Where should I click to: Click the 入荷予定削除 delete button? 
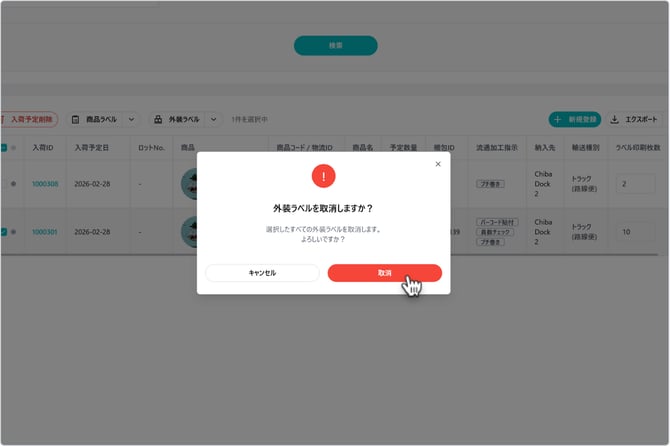tap(29, 119)
